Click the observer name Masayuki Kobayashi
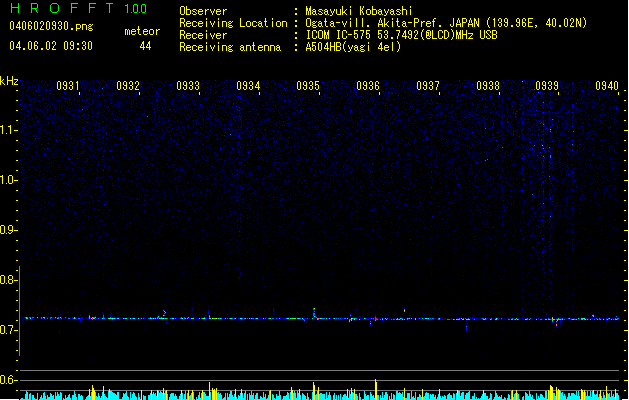The image size is (629, 400). (x=359, y=11)
